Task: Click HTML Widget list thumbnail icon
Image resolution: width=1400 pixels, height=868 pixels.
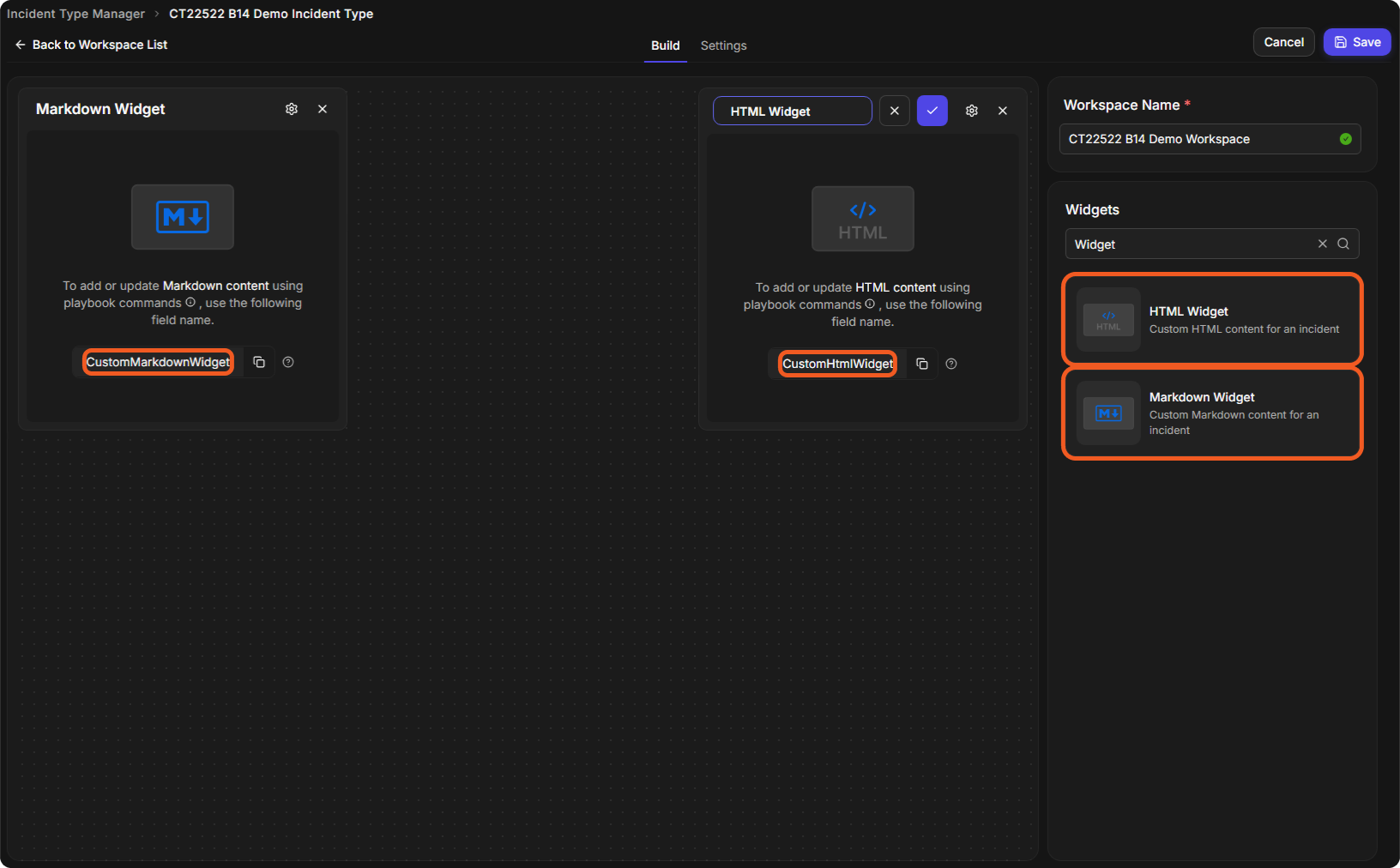Action: (x=1108, y=319)
